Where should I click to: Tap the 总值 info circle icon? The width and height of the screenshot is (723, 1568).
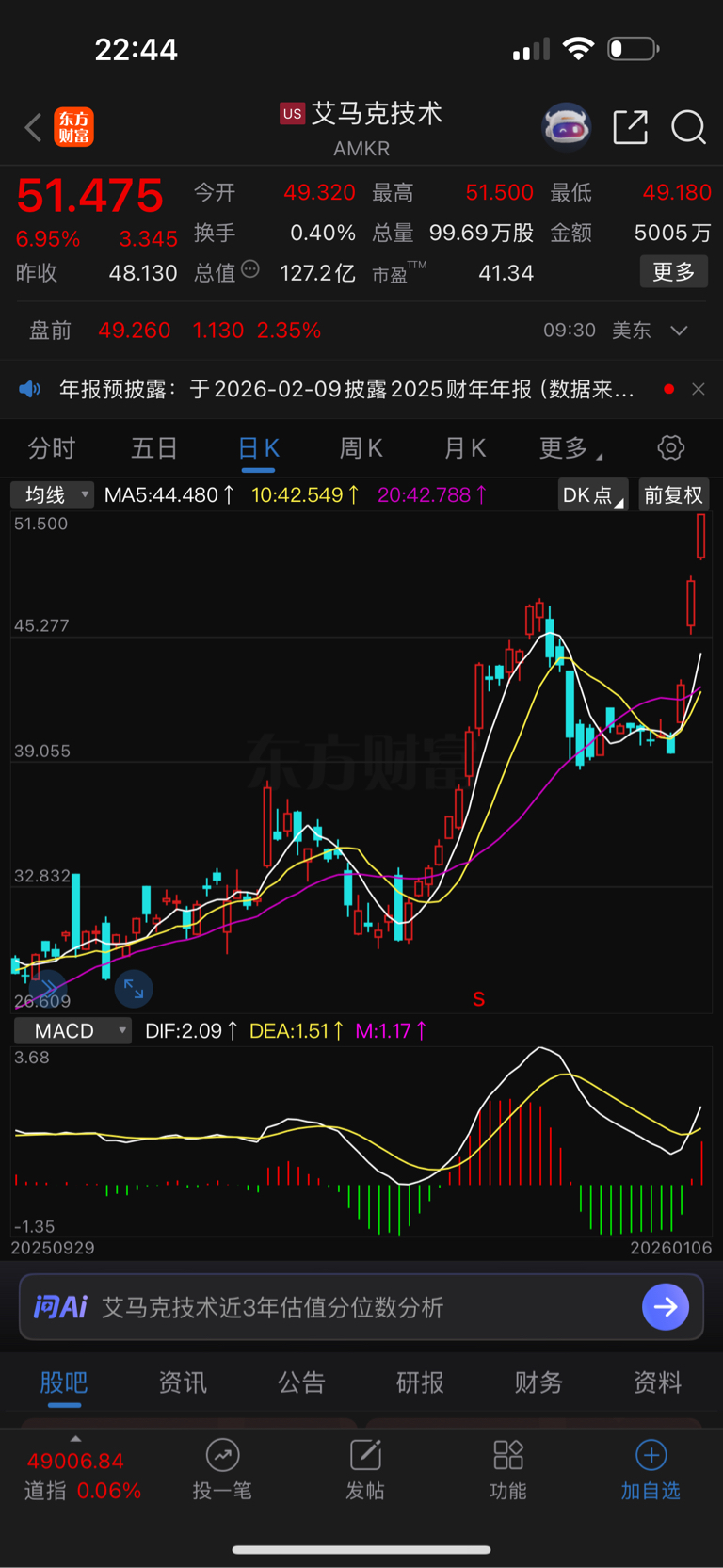point(250,269)
